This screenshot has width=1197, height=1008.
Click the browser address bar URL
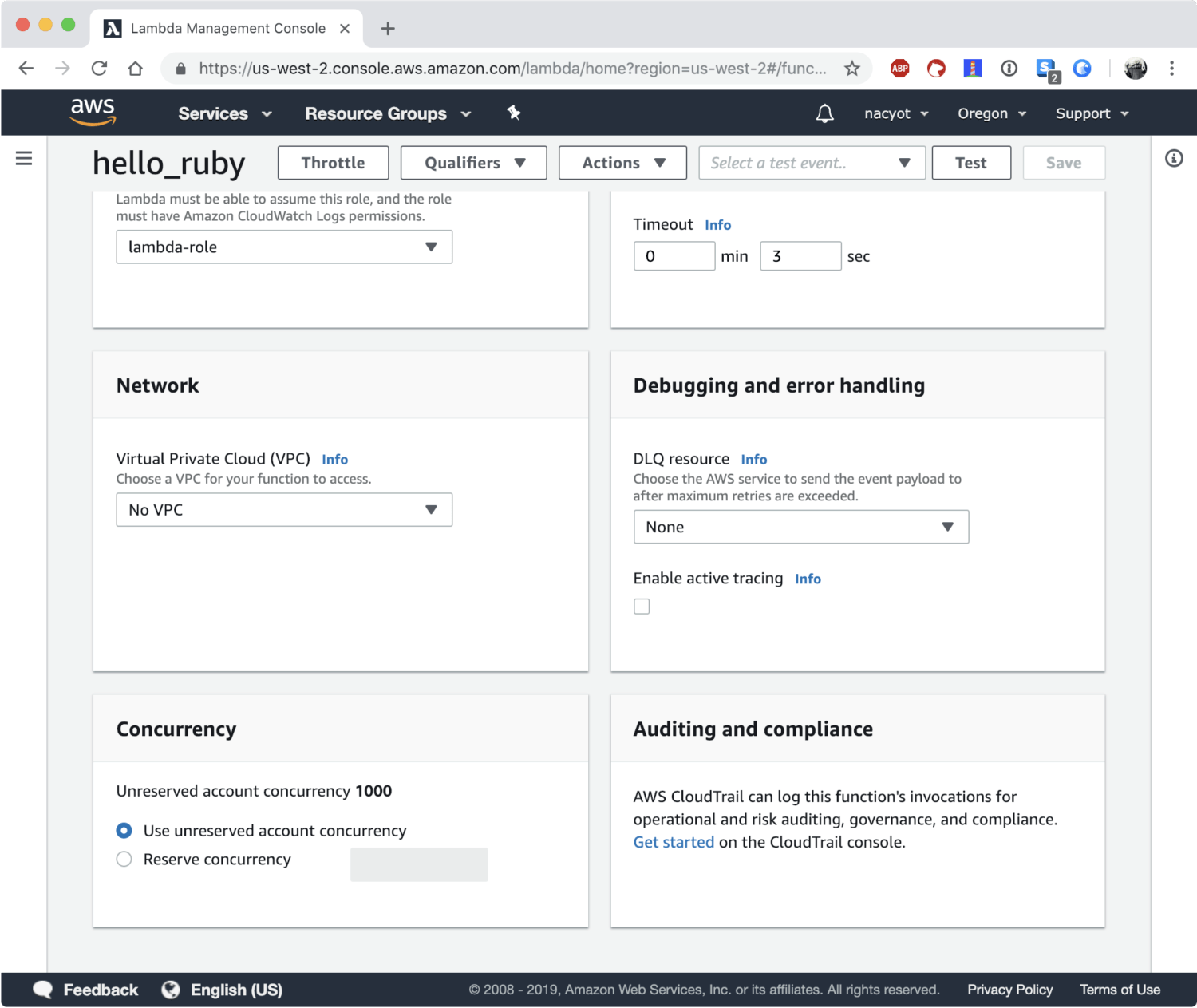(512, 69)
